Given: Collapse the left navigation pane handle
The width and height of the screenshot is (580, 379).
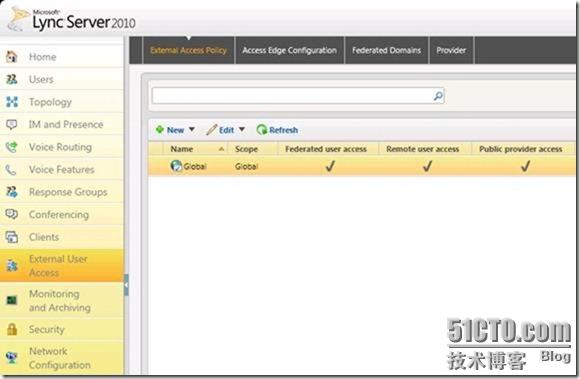Looking at the screenshot, I should point(126,285).
